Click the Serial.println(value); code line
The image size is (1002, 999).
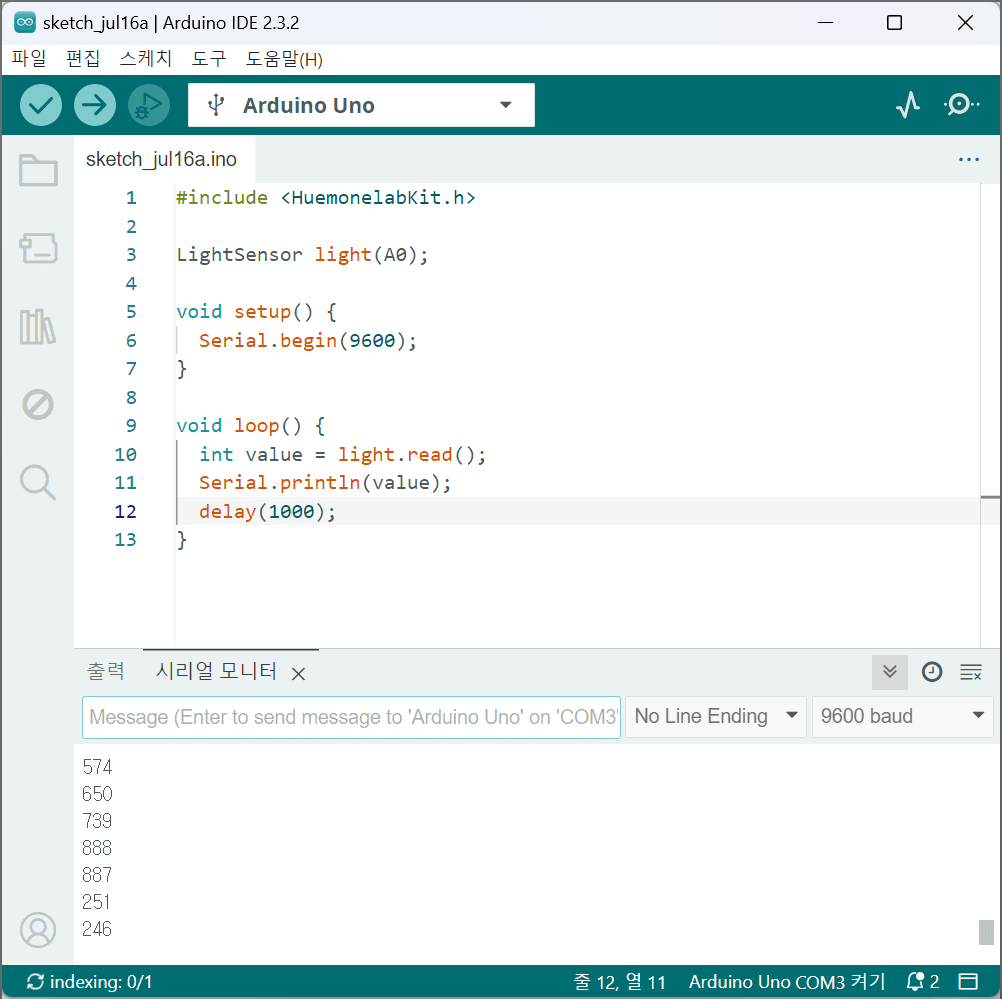[x=325, y=483]
